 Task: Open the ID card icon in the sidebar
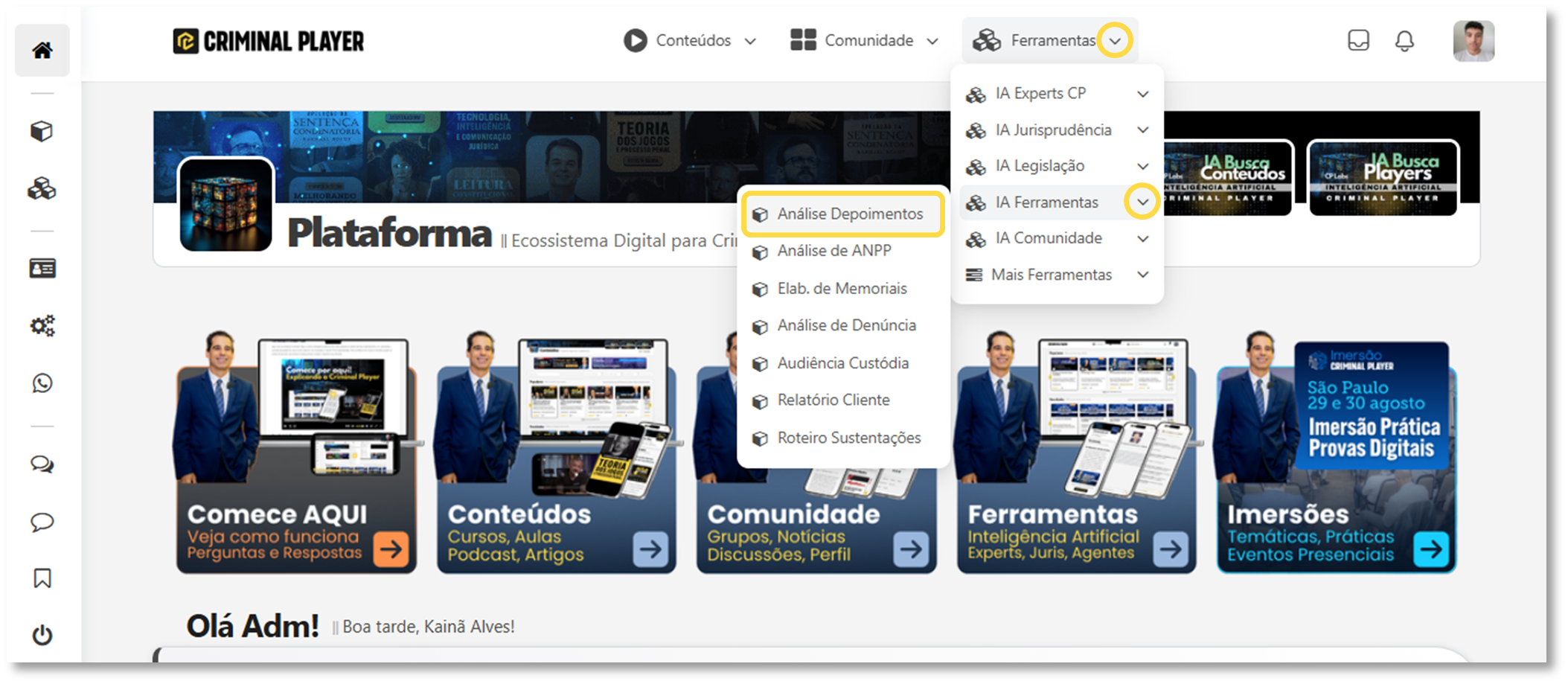(42, 268)
